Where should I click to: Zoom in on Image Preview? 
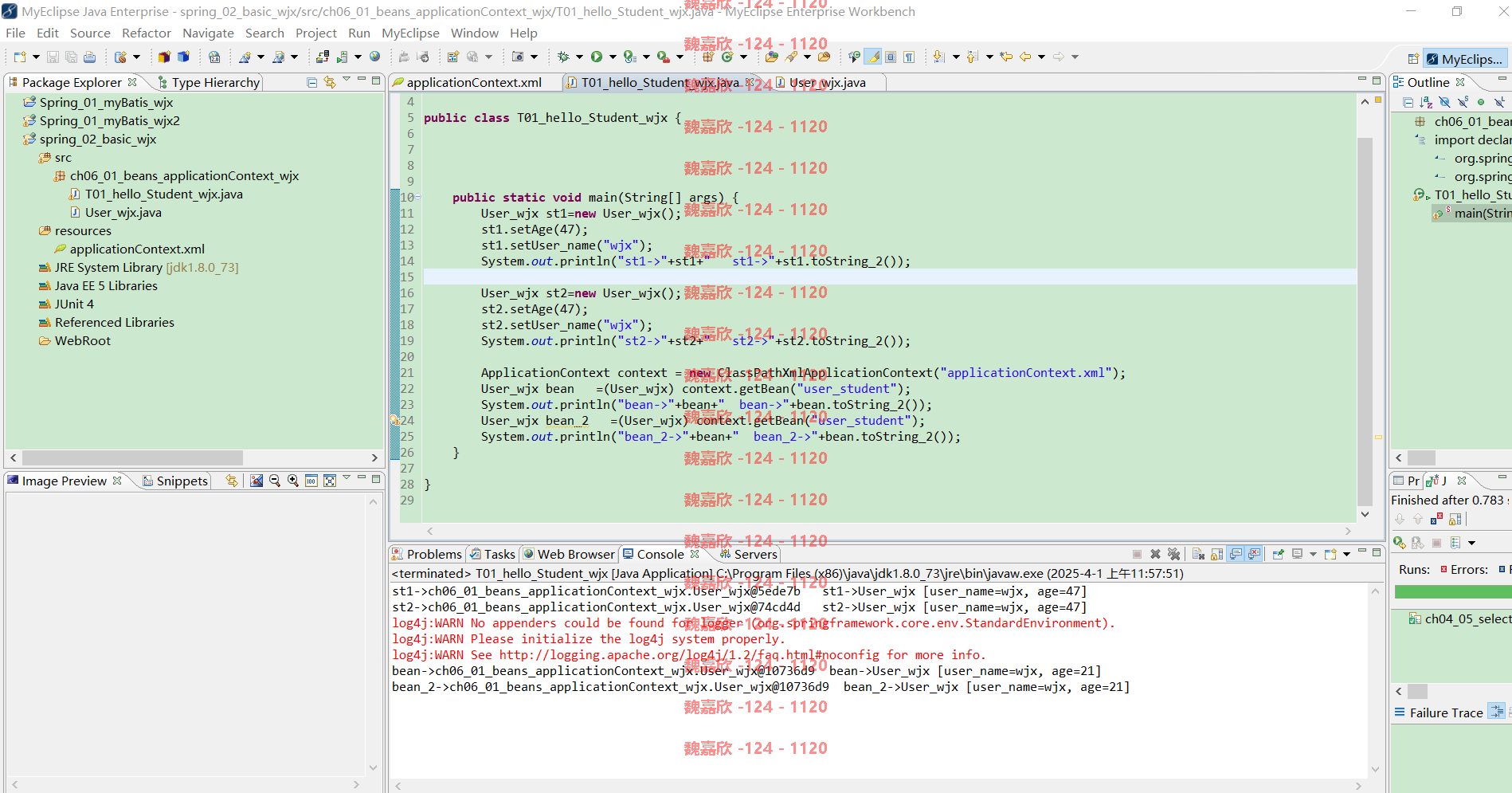(293, 481)
